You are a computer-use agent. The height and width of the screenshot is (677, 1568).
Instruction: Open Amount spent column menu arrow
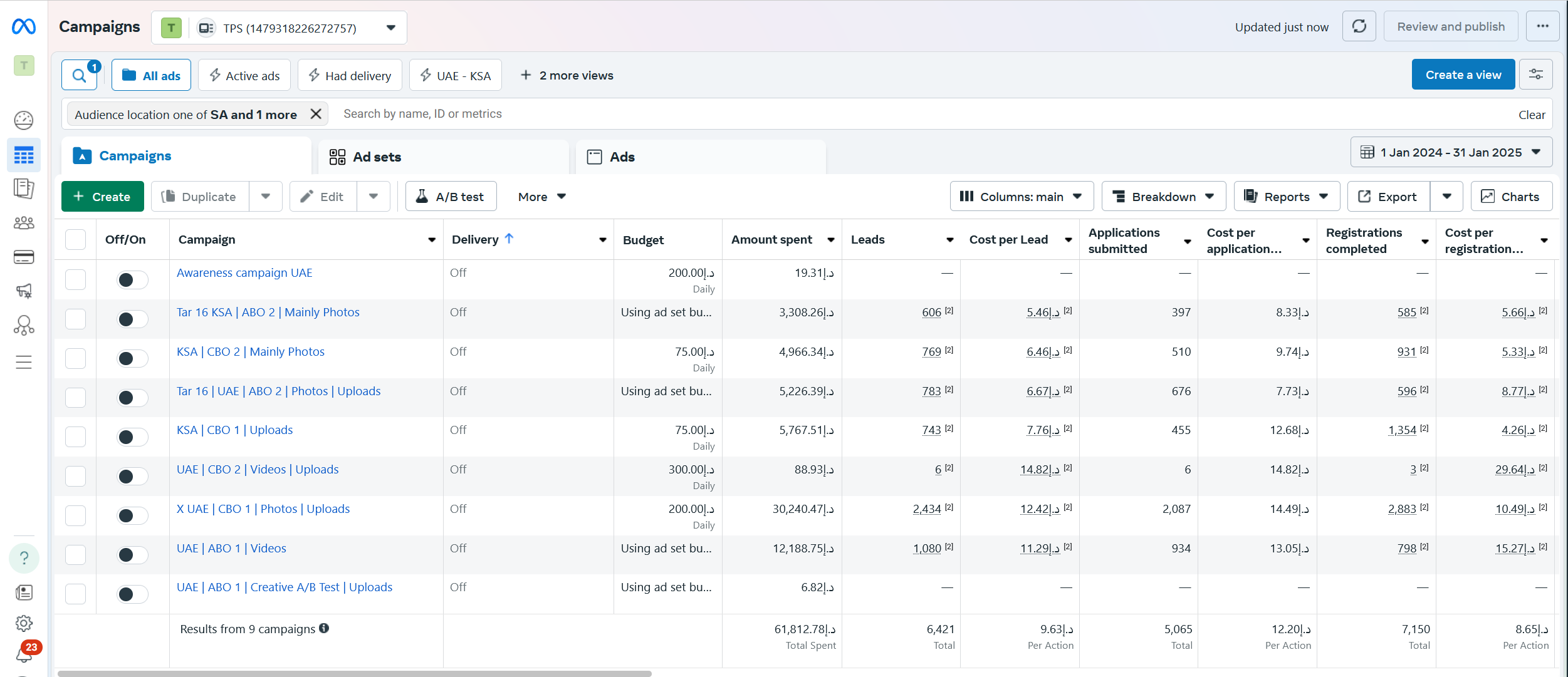(x=831, y=240)
